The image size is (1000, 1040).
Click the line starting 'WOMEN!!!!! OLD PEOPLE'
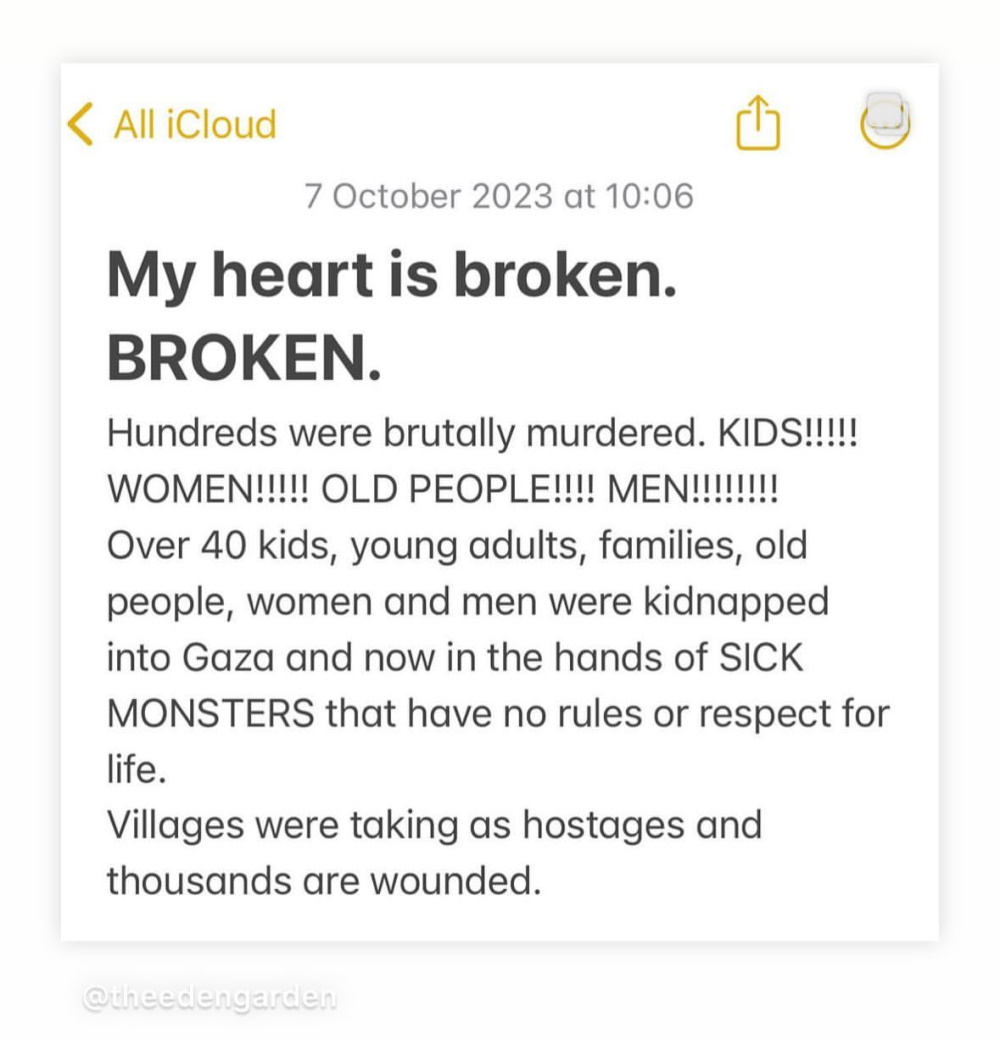click(443, 489)
